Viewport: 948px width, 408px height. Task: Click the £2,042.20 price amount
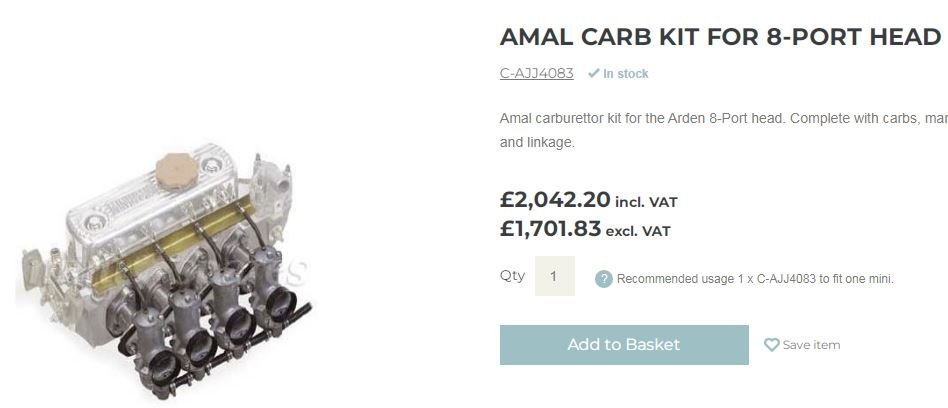click(x=554, y=200)
